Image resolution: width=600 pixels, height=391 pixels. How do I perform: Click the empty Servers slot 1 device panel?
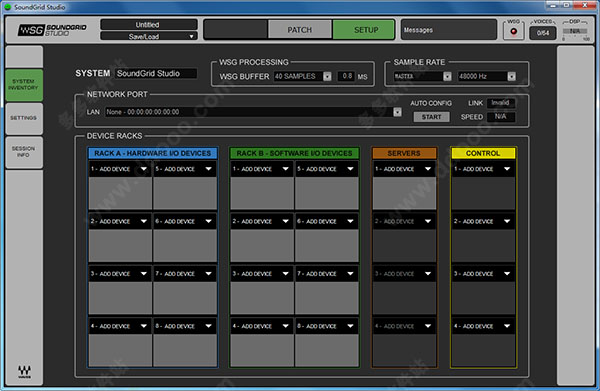click(x=404, y=192)
